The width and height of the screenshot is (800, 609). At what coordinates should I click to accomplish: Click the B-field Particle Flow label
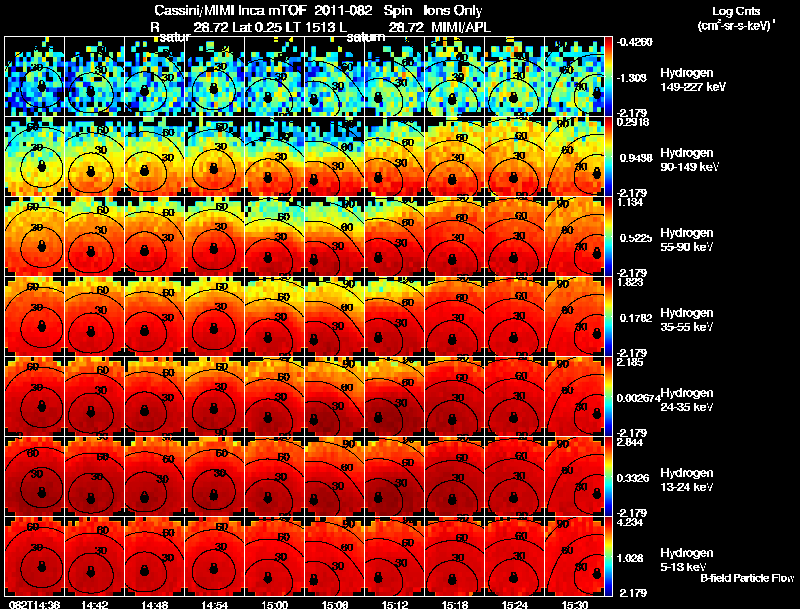tap(747, 578)
